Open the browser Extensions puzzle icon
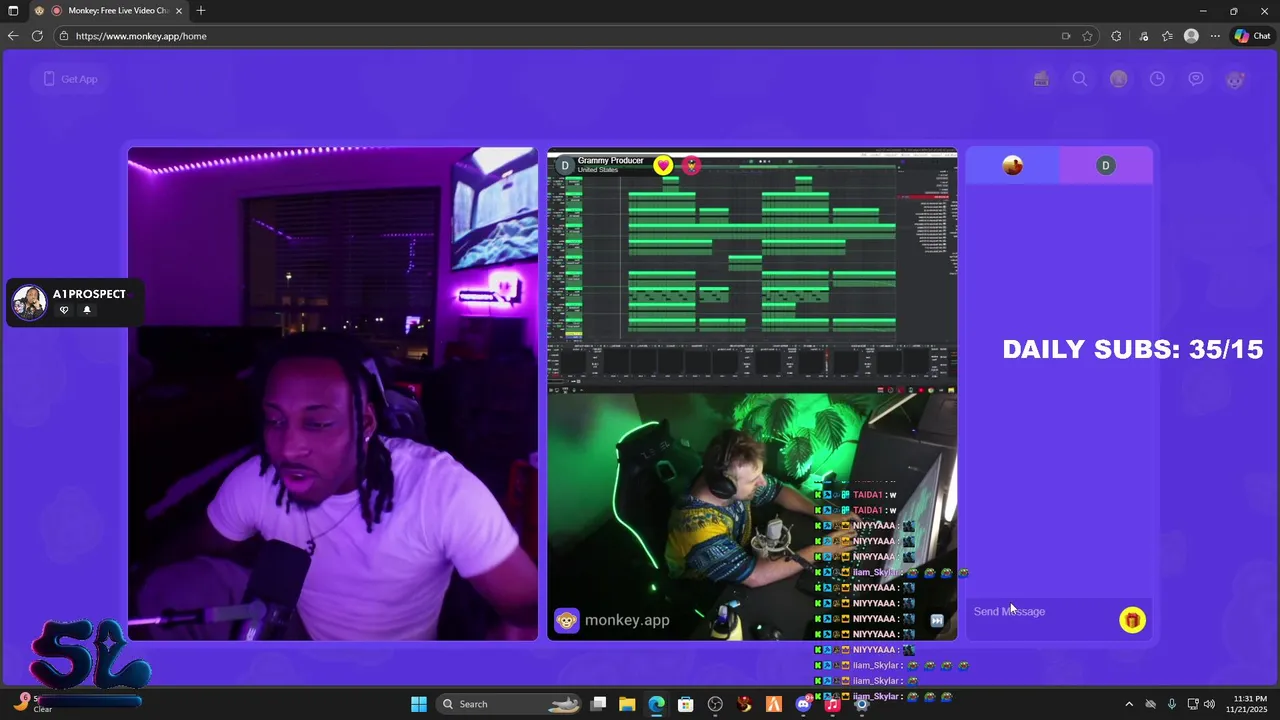This screenshot has height=720, width=1280. [1116, 36]
